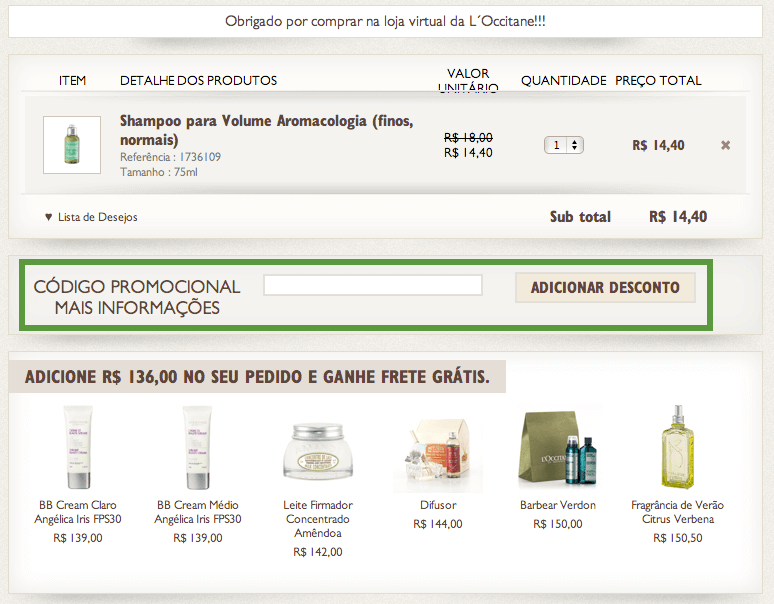Image resolution: width=774 pixels, height=604 pixels.
Task: Open the shampoo product thumbnail image
Action: [x=72, y=145]
